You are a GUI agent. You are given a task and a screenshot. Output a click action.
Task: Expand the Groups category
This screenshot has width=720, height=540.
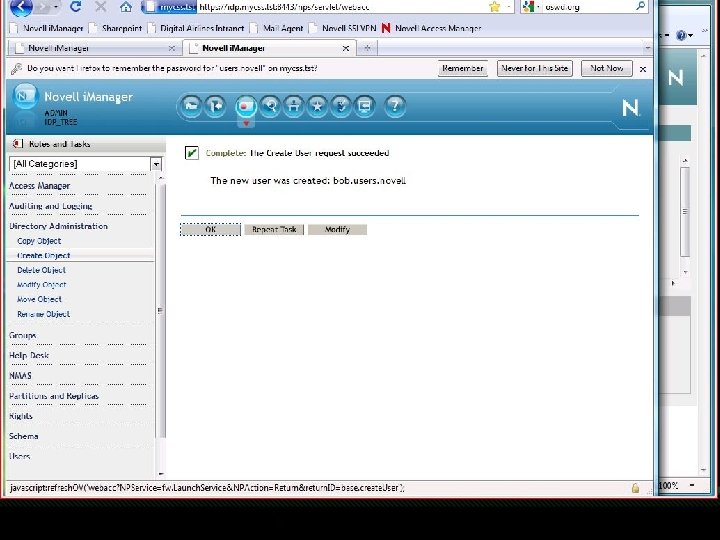coord(22,335)
